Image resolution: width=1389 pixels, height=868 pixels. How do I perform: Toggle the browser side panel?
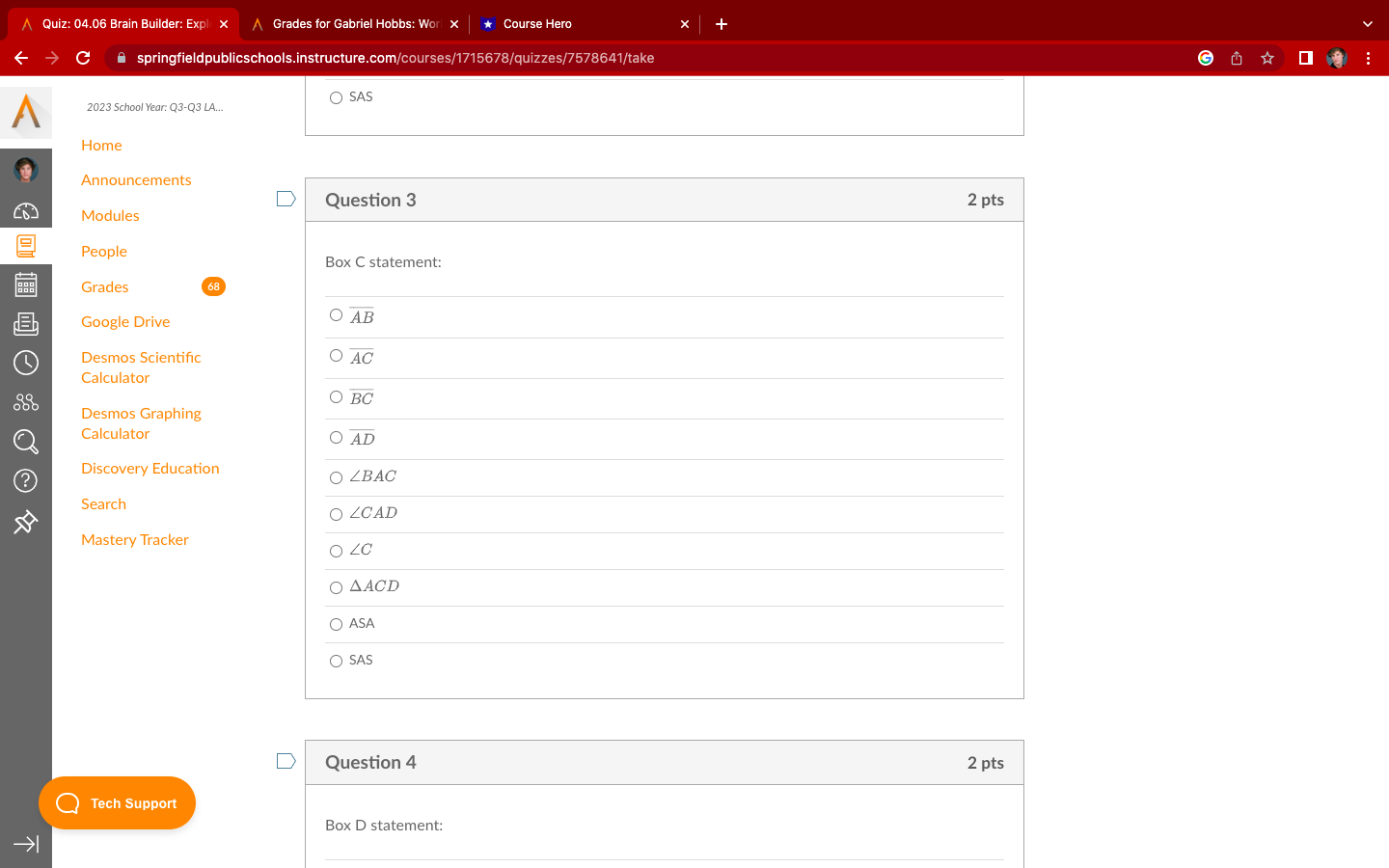(1306, 58)
